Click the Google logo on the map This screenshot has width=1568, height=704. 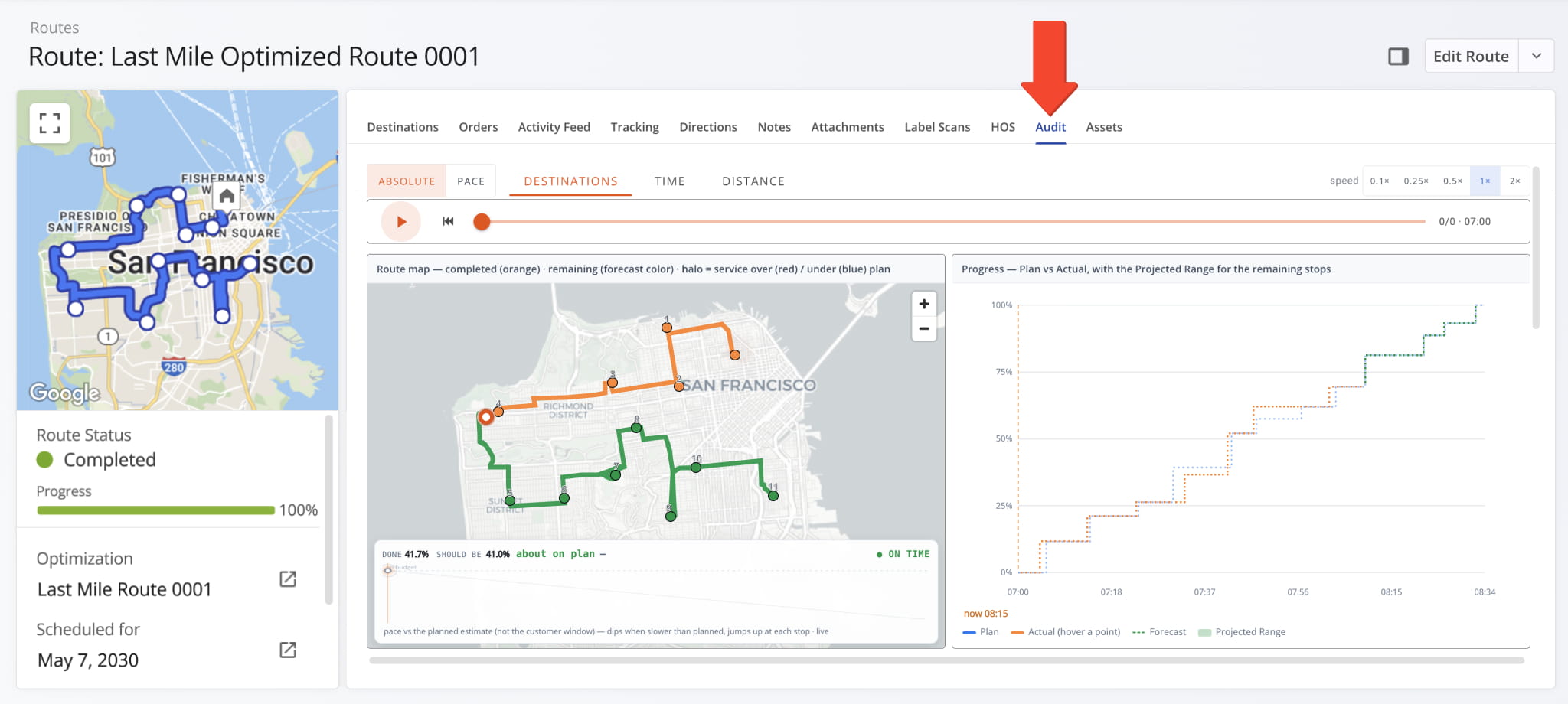point(65,393)
